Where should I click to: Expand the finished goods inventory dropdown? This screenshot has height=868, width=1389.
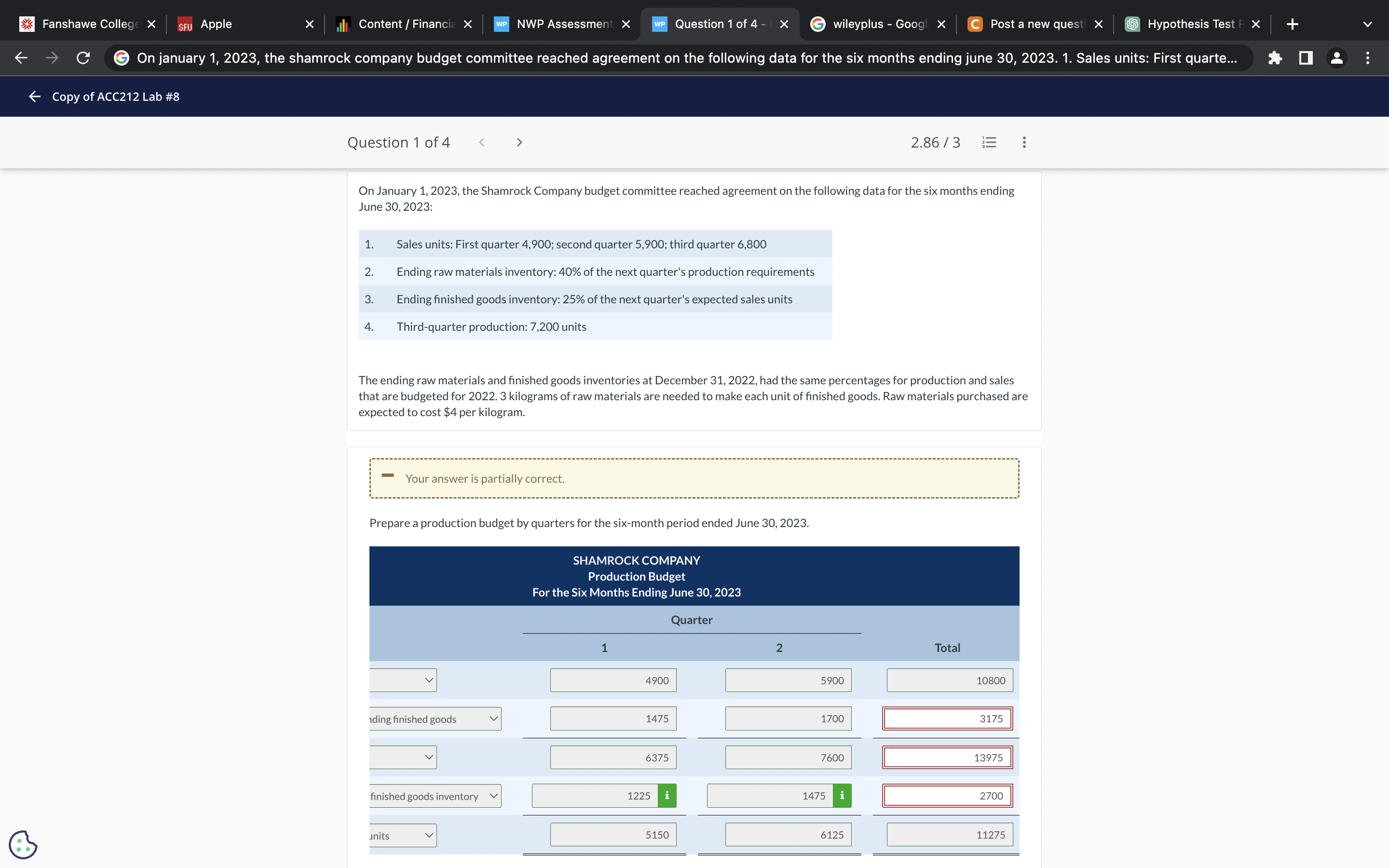(492, 795)
